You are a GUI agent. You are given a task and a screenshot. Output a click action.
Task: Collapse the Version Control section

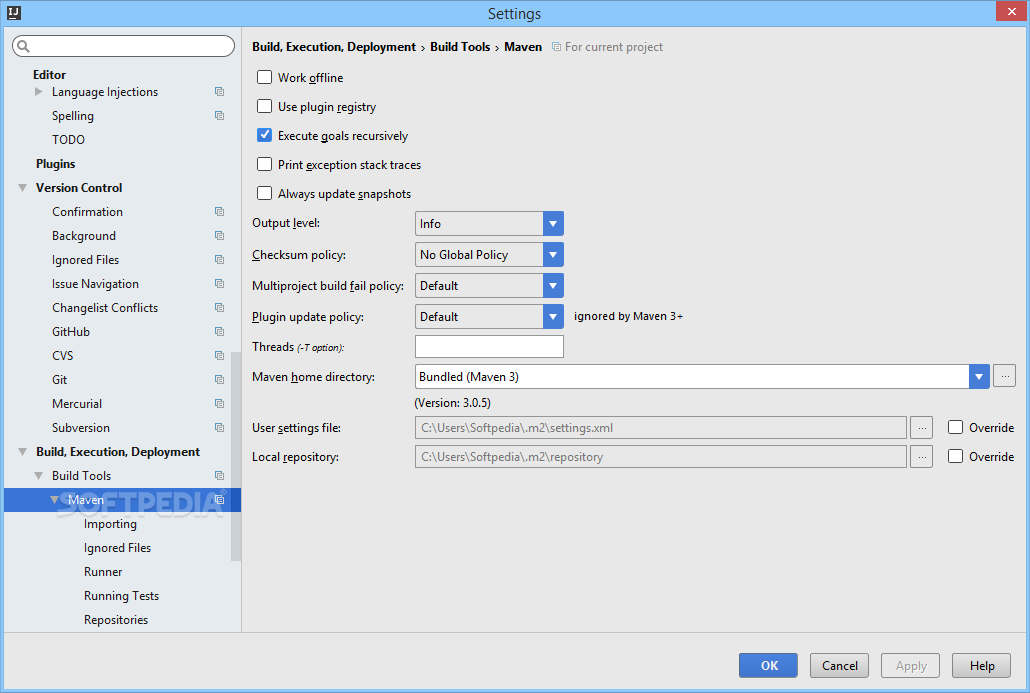click(x=22, y=188)
